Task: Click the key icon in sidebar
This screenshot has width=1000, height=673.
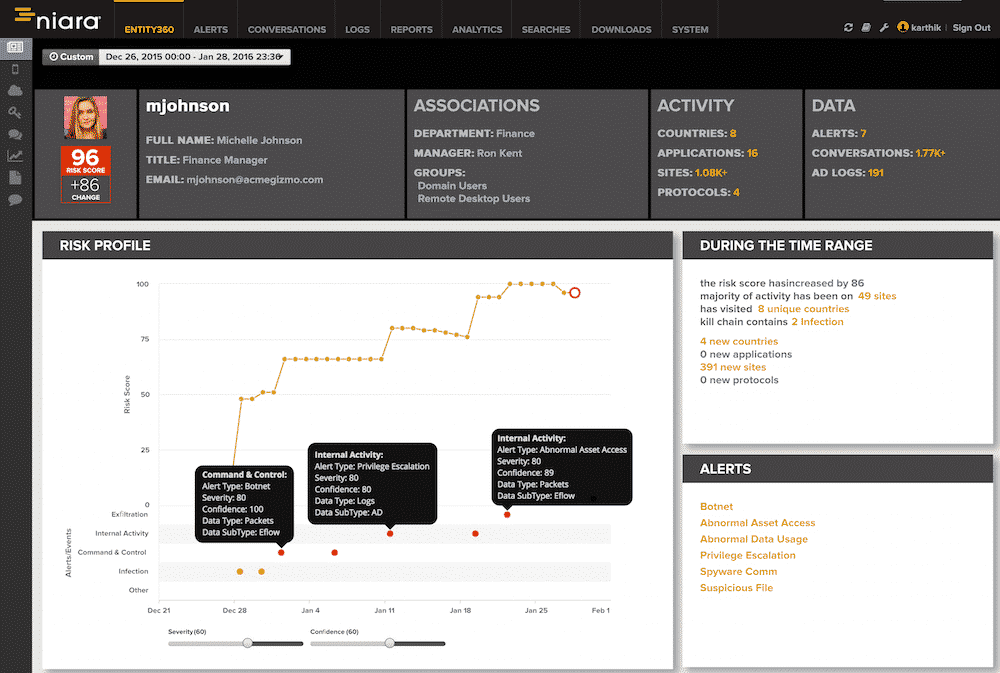Action: pos(15,113)
